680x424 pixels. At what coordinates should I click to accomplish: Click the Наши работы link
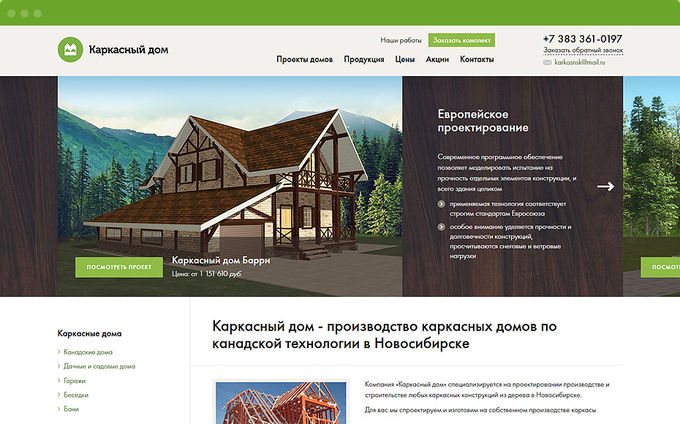[401, 40]
